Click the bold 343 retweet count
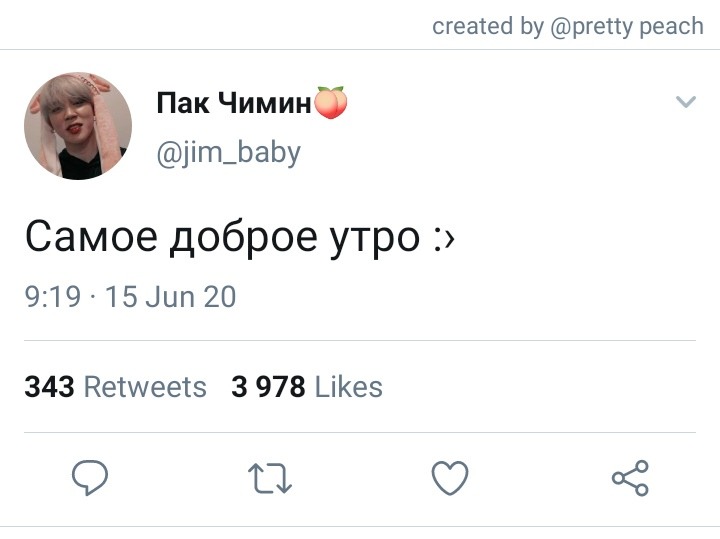720x539 pixels. click(49, 387)
